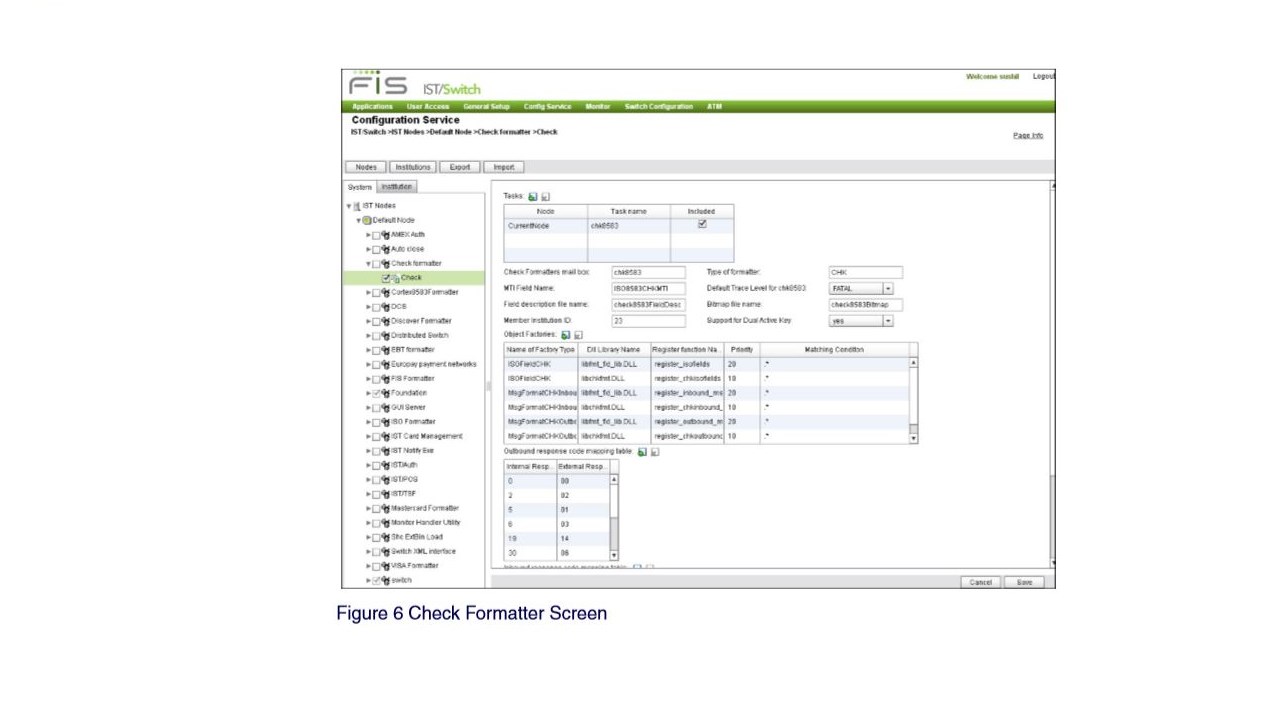
Task: Click the Import button
Action: [504, 167]
